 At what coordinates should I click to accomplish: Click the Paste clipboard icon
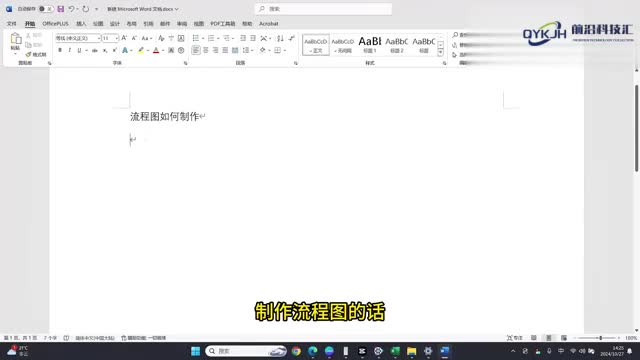[16, 39]
